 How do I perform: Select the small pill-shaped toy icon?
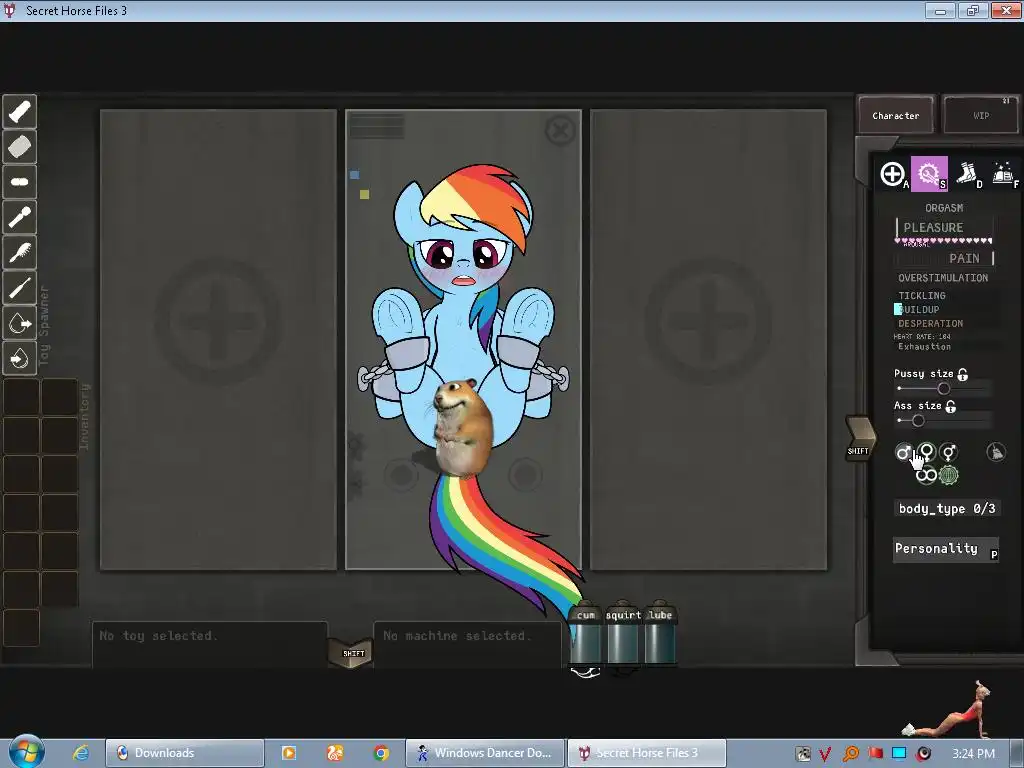click(20, 182)
